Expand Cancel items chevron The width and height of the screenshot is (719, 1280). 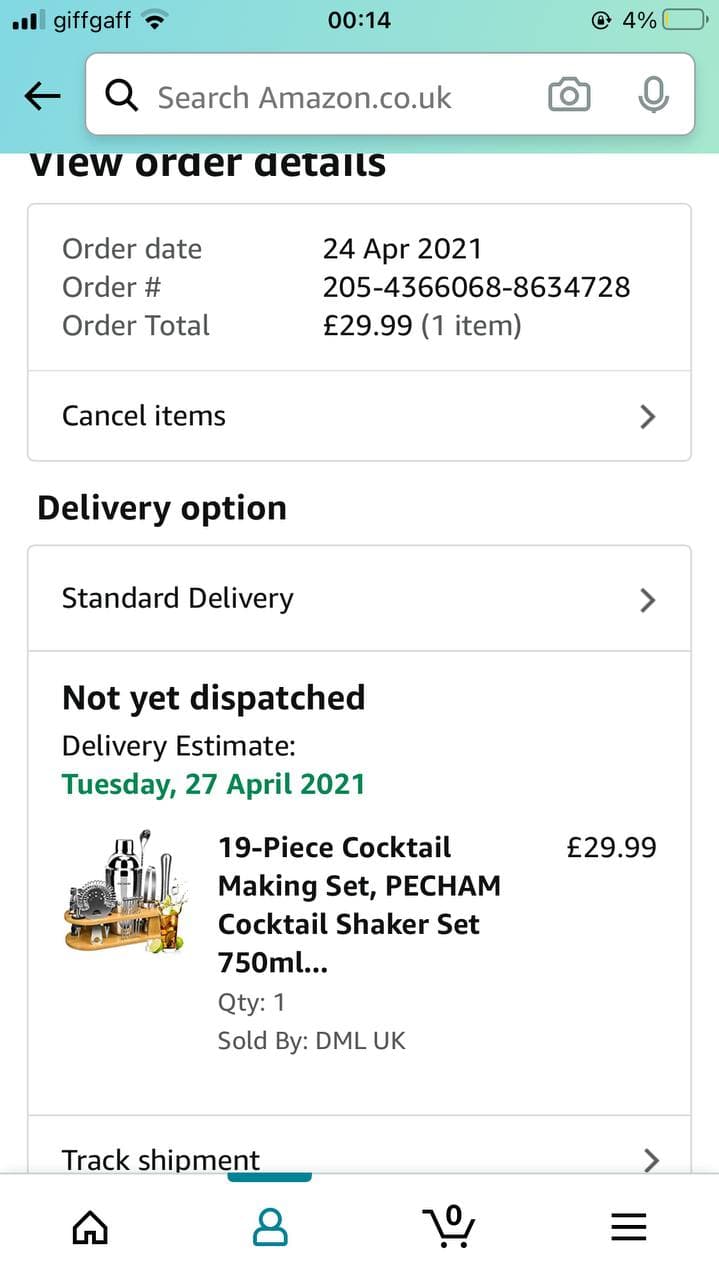[648, 416]
